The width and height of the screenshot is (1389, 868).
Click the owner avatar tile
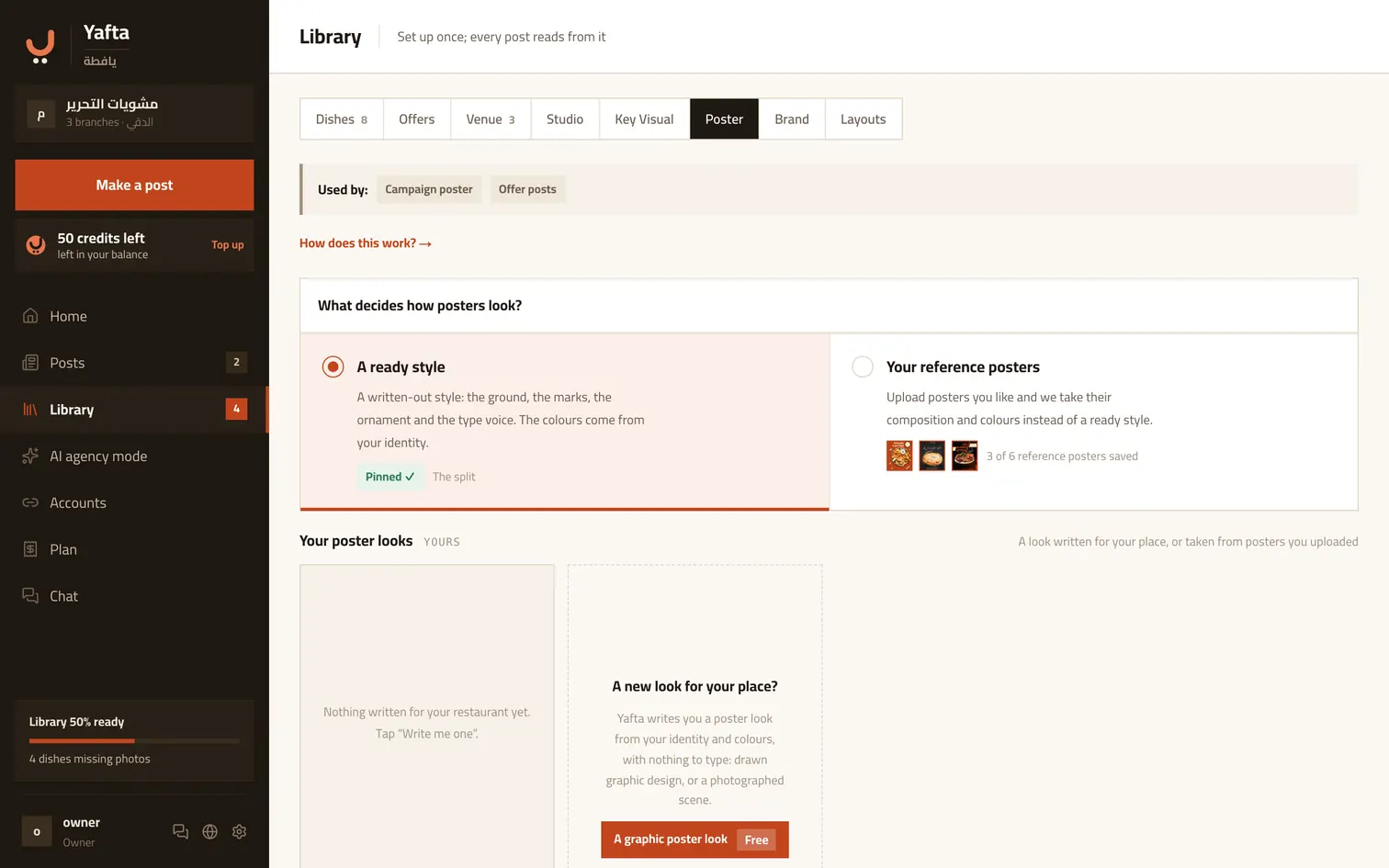37,831
